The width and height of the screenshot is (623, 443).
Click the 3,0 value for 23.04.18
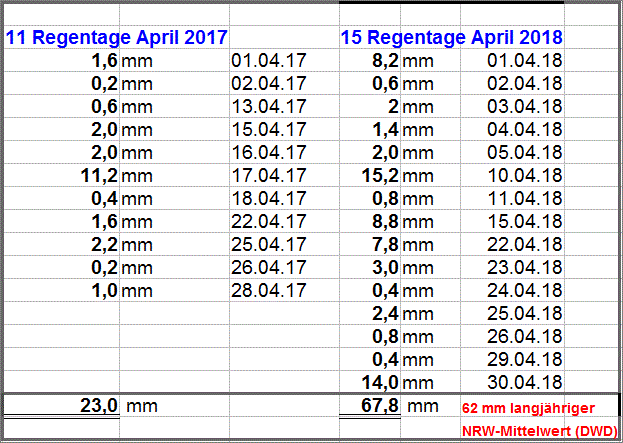click(x=385, y=268)
